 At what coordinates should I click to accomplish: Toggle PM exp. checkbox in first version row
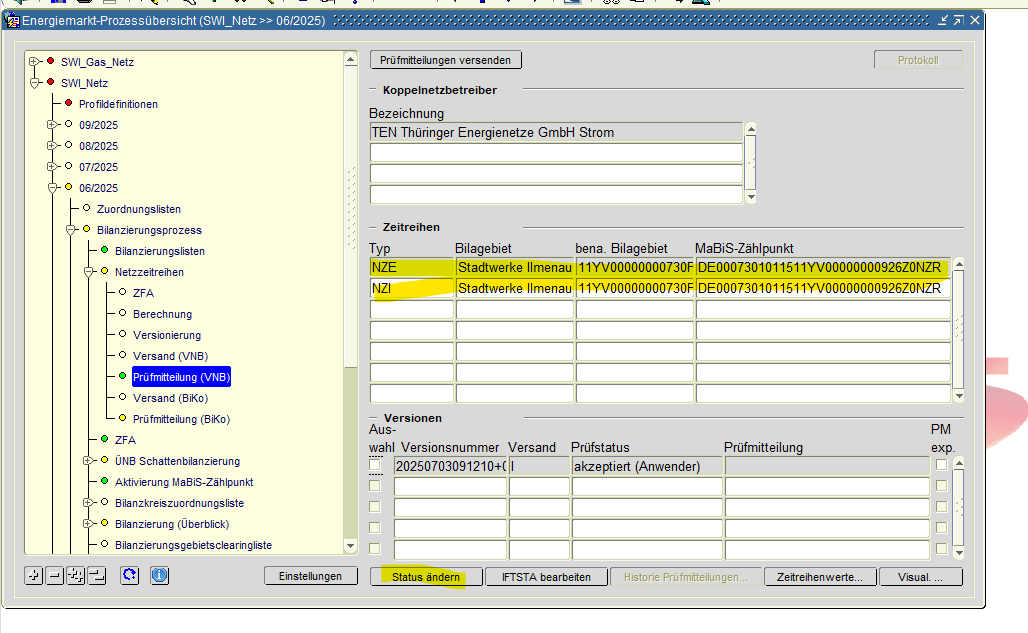pos(941,465)
